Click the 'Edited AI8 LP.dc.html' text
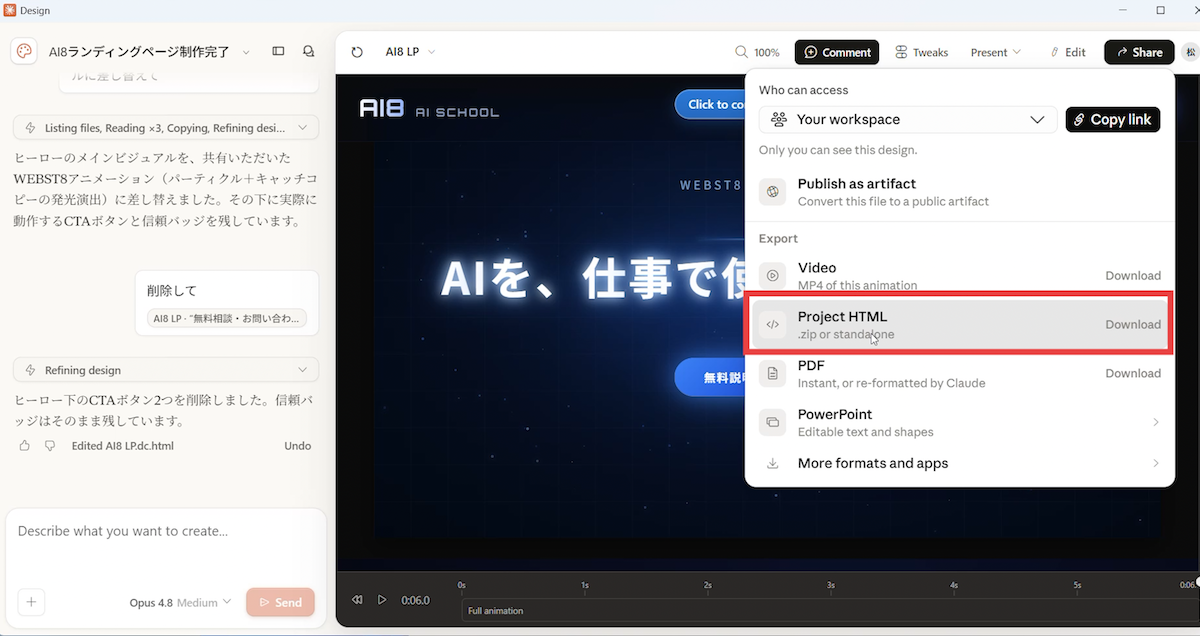Screen dimensions: 1200x636 [x=123, y=445]
